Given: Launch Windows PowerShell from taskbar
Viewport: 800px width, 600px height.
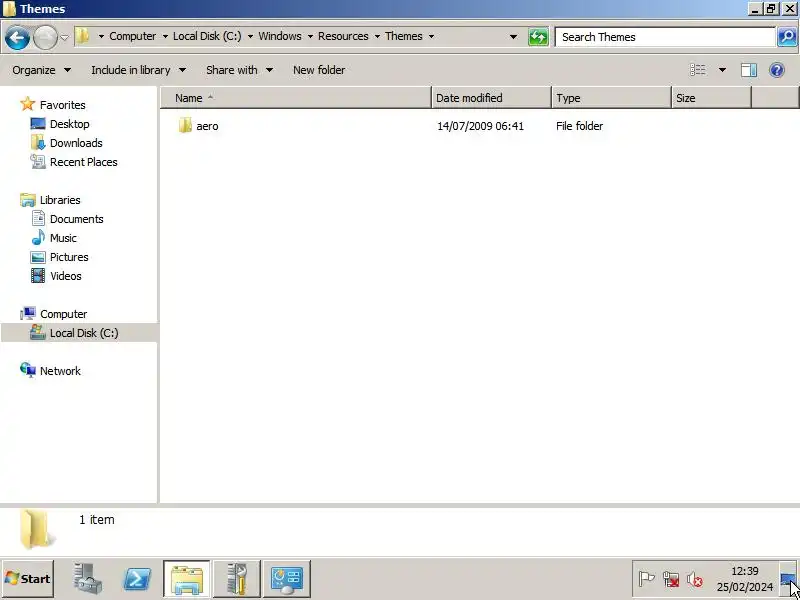Looking at the screenshot, I should click(137, 579).
